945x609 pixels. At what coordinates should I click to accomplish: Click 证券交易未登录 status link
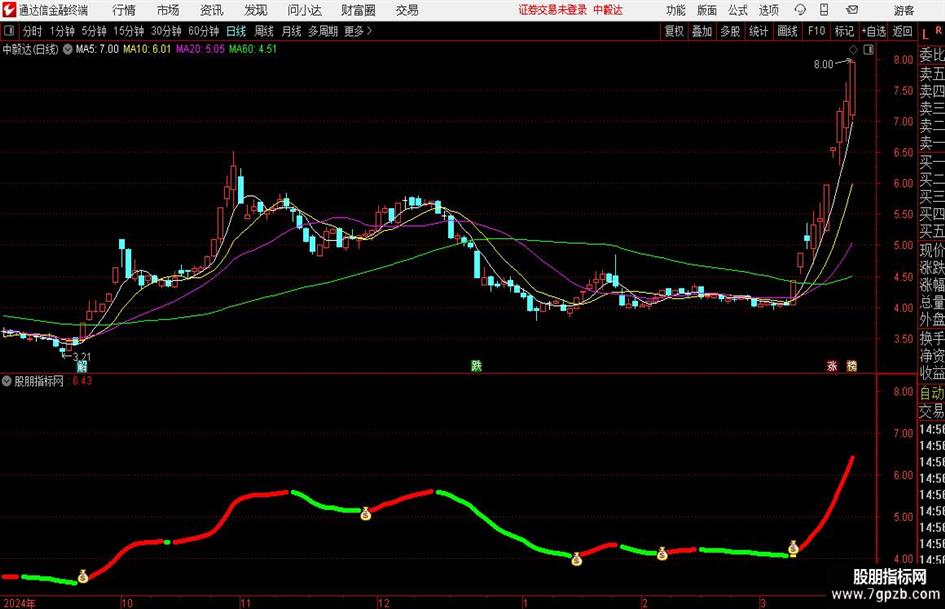coord(552,10)
